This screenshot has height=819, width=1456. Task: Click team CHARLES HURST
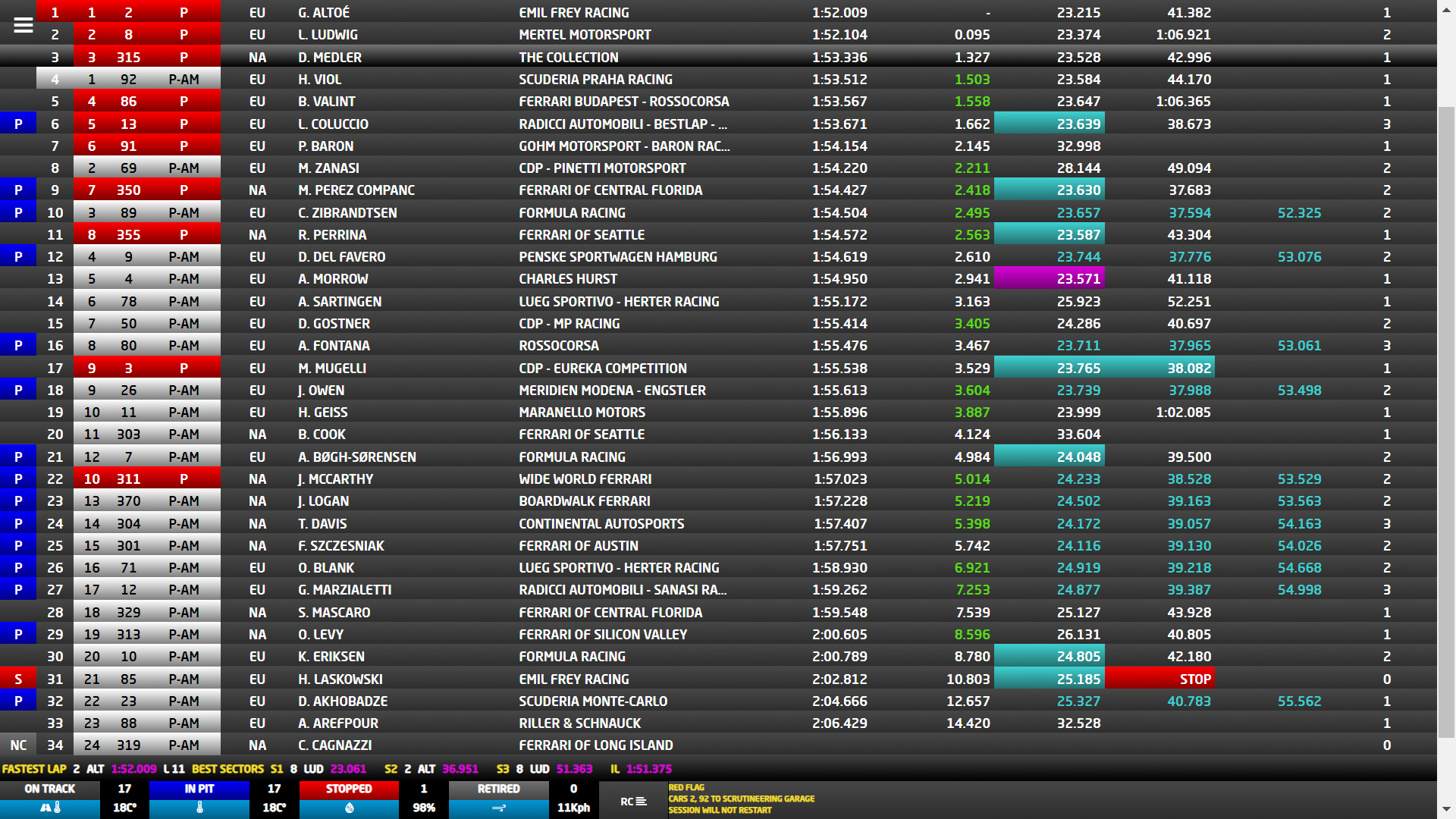tap(568, 278)
